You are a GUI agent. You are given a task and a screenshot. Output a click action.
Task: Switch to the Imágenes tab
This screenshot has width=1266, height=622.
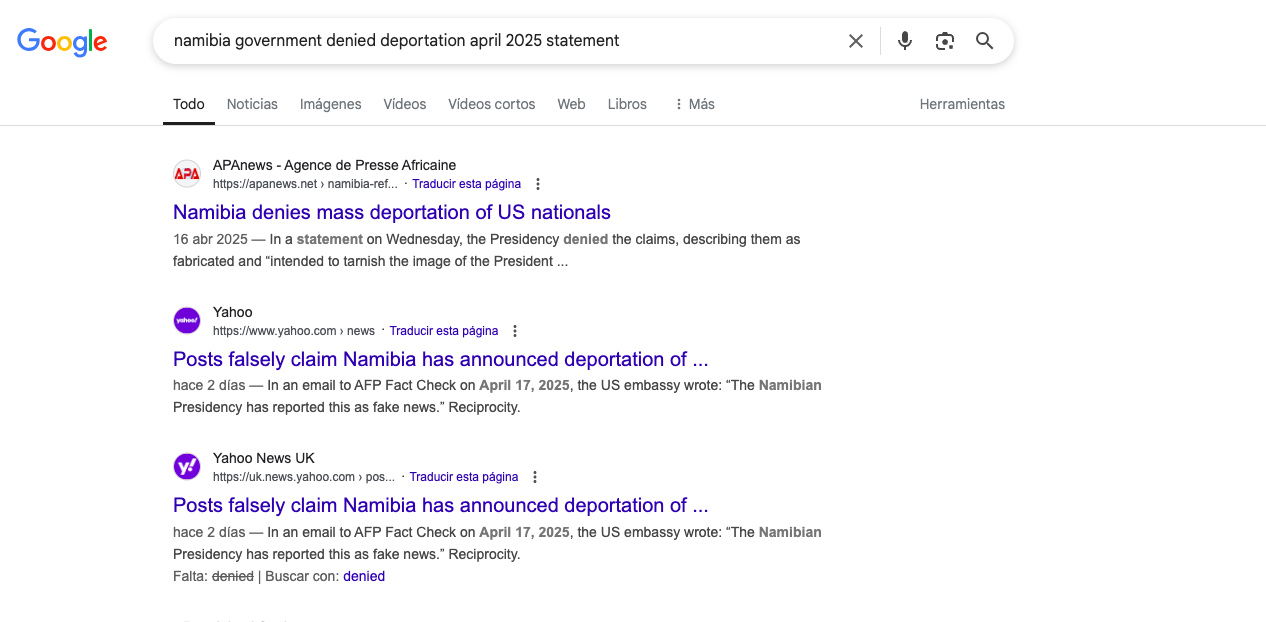330,104
